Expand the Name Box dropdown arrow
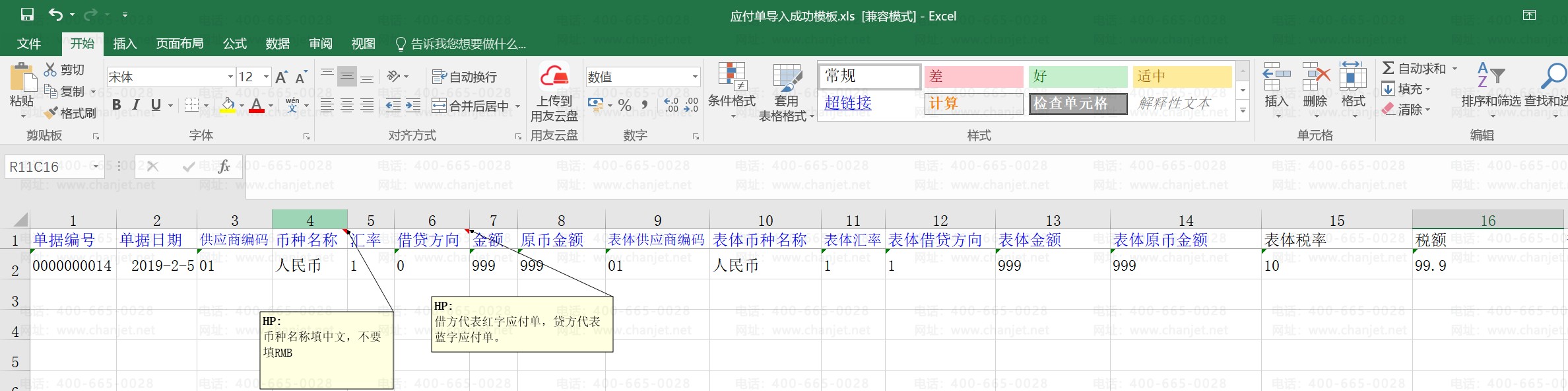Viewport: 1568px width, 391px height. pyautogui.click(x=96, y=166)
